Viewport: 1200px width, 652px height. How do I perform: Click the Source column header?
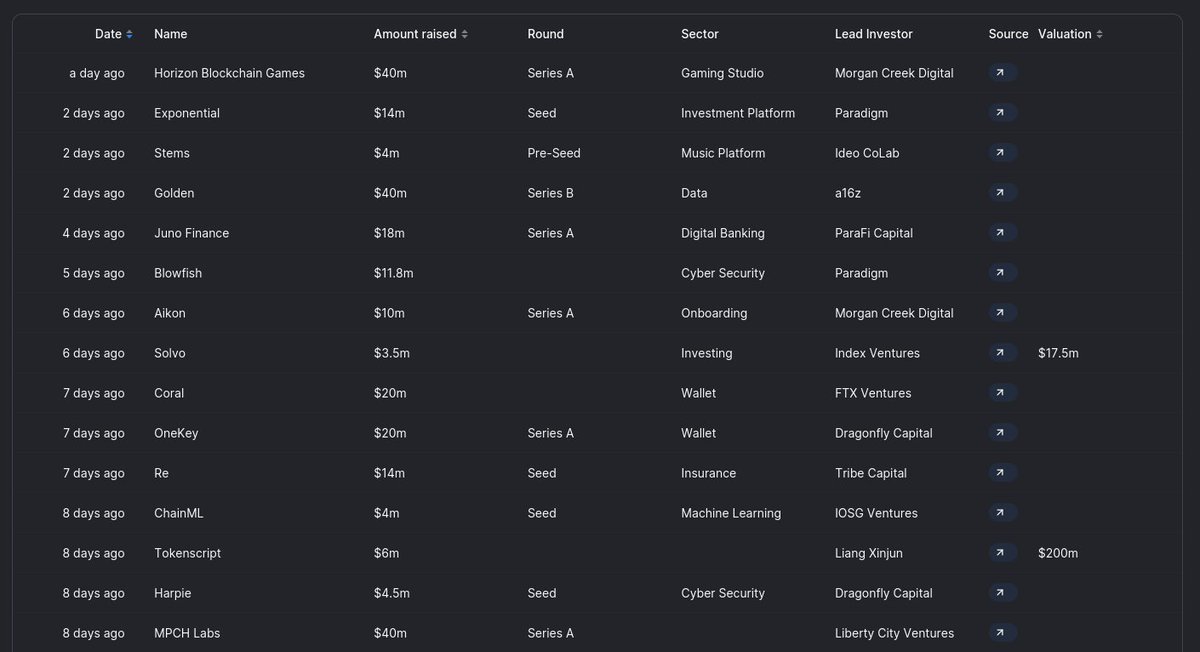[1008, 34]
